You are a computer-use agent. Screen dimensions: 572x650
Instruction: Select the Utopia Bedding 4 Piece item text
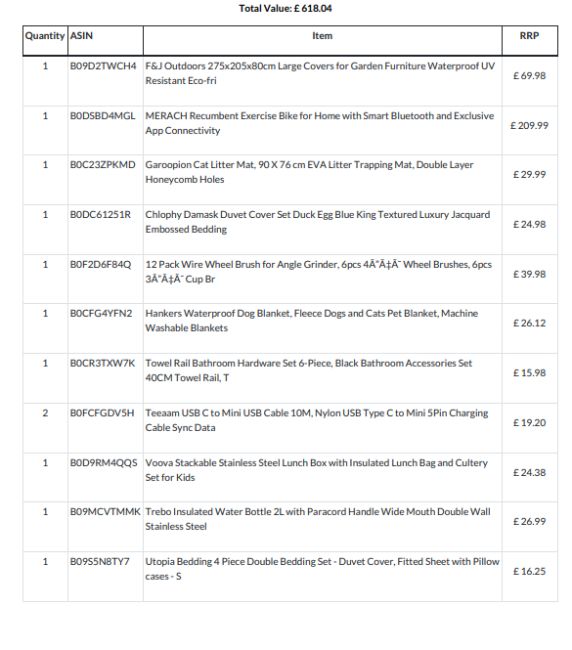point(322,569)
